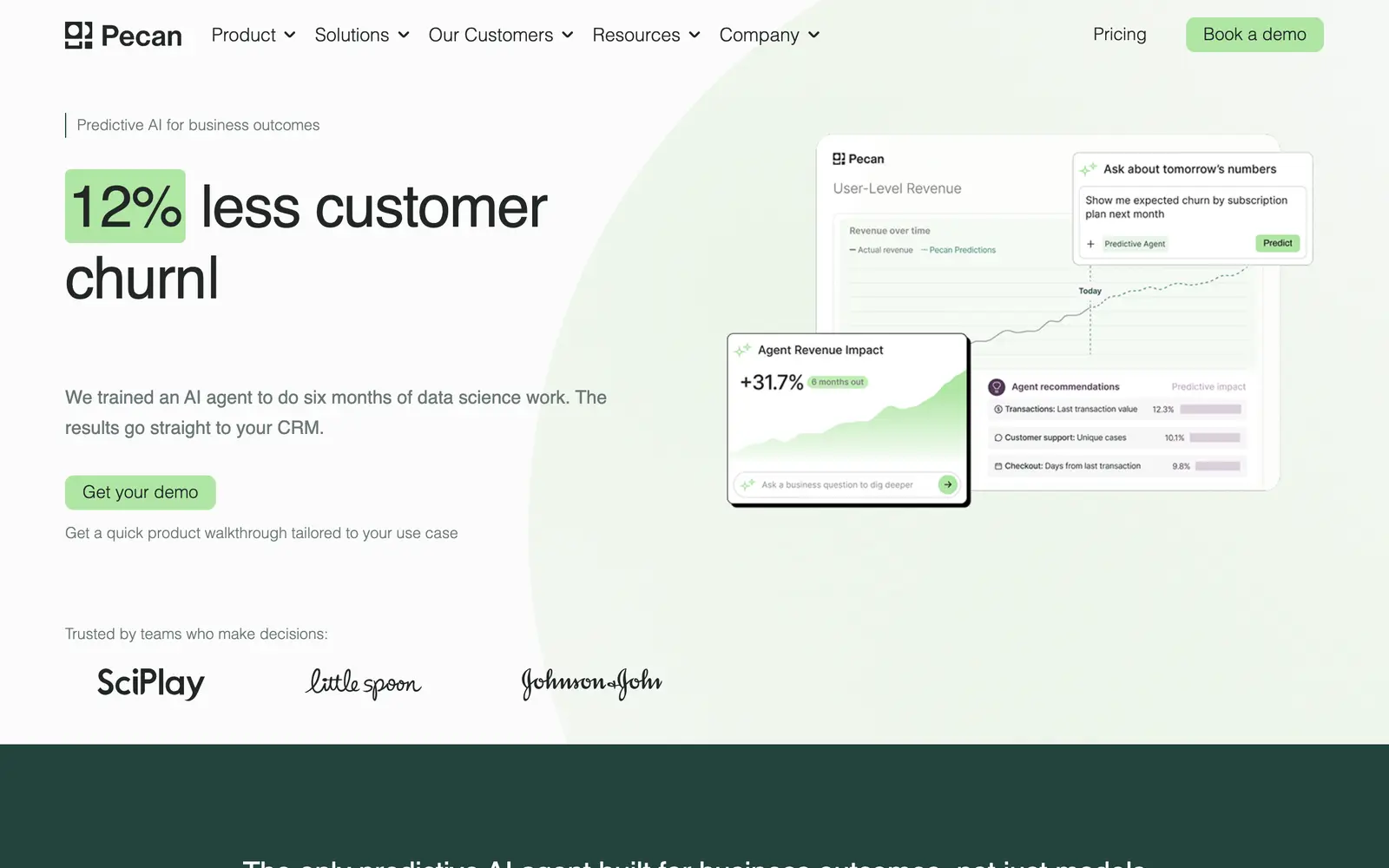Click the Johnson & Johnson logo
This screenshot has height=868, width=1389.
[591, 683]
